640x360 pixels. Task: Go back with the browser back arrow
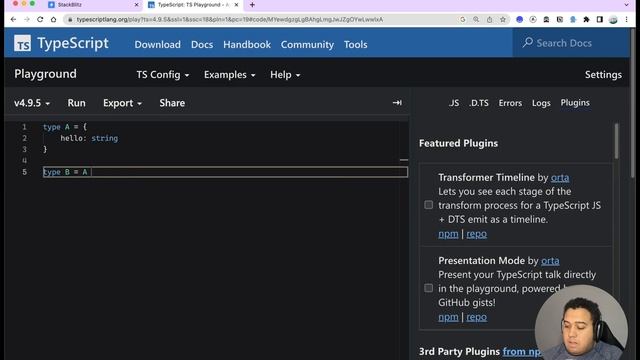coord(13,19)
